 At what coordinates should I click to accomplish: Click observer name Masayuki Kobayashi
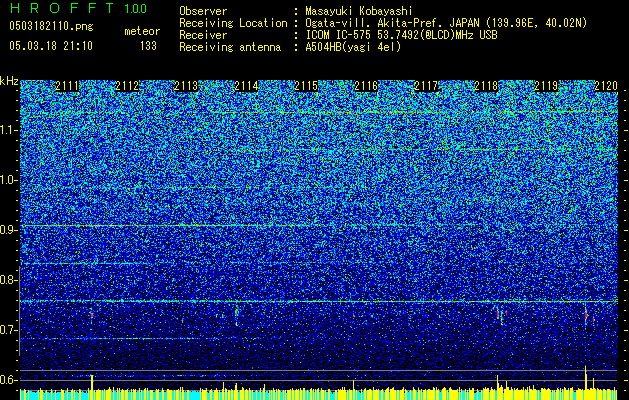(x=359, y=11)
